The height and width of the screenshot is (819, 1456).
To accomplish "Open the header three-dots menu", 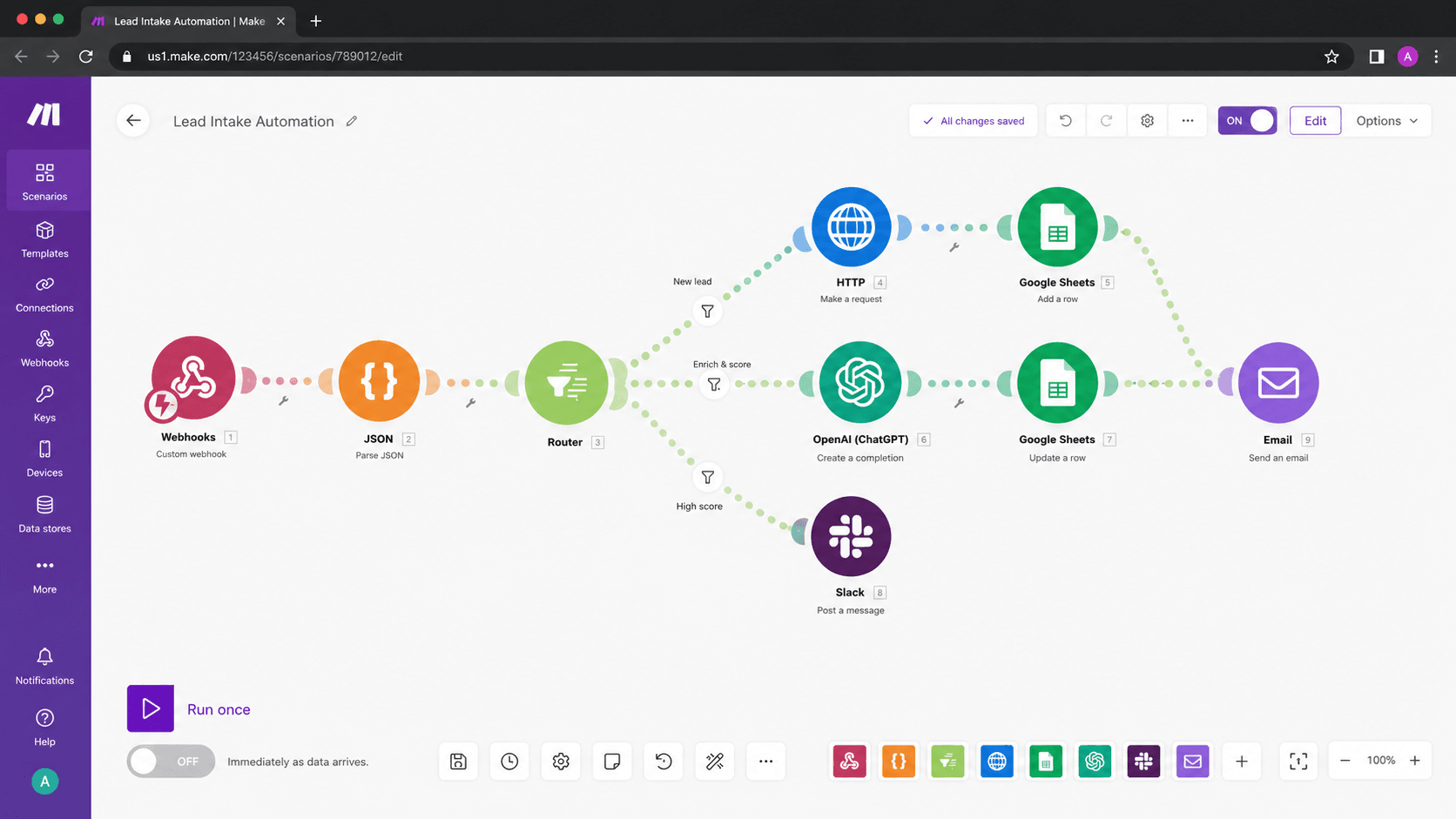I will point(1188,121).
